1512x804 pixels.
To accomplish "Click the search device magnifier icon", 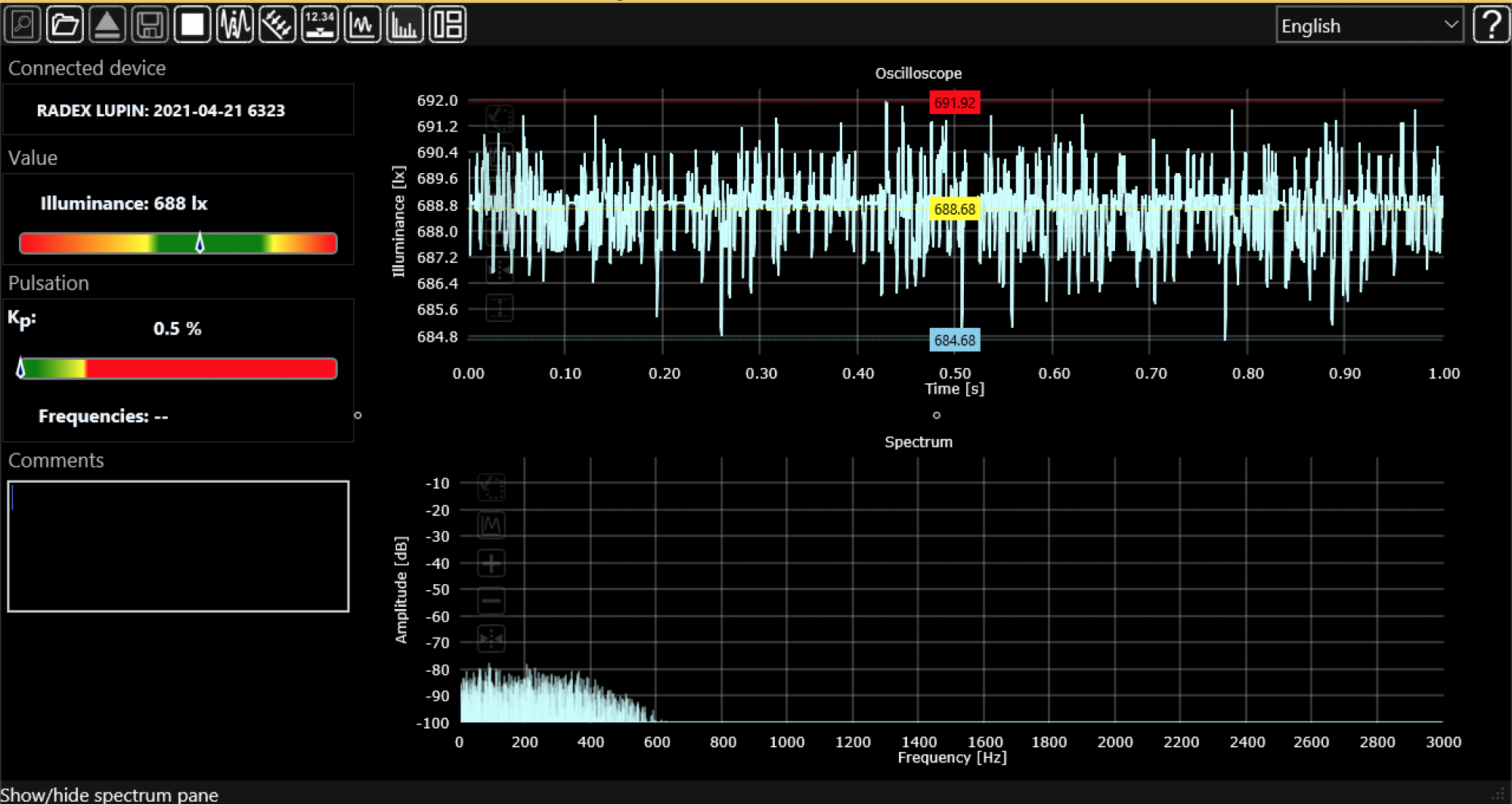I will coord(22,25).
